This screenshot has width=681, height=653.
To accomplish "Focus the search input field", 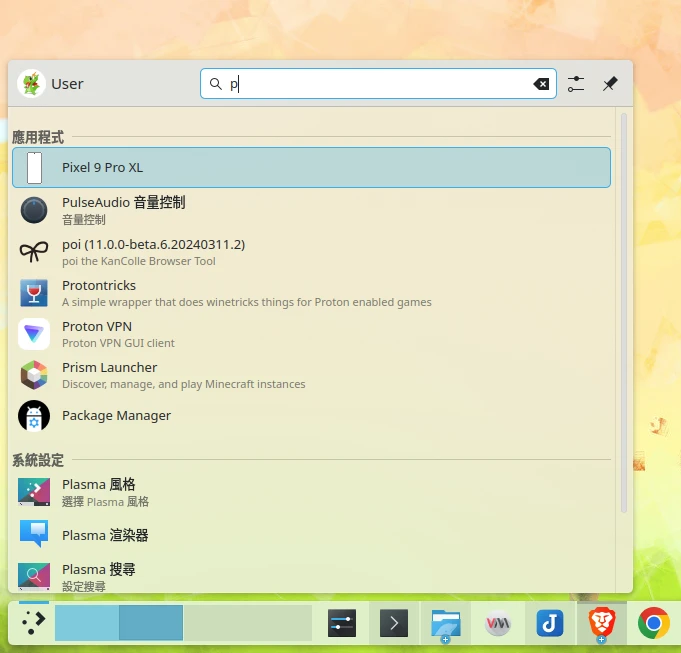I will click(x=378, y=84).
